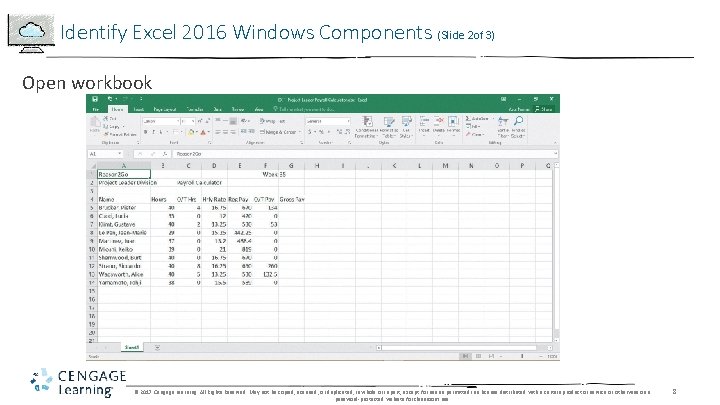720x405 pixels.
Task: Click the Center alignment icon
Action: pyautogui.click(x=225, y=132)
